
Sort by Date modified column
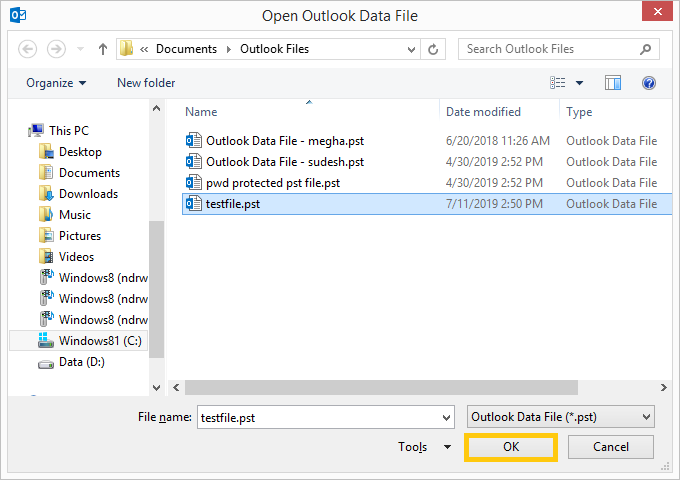484,112
